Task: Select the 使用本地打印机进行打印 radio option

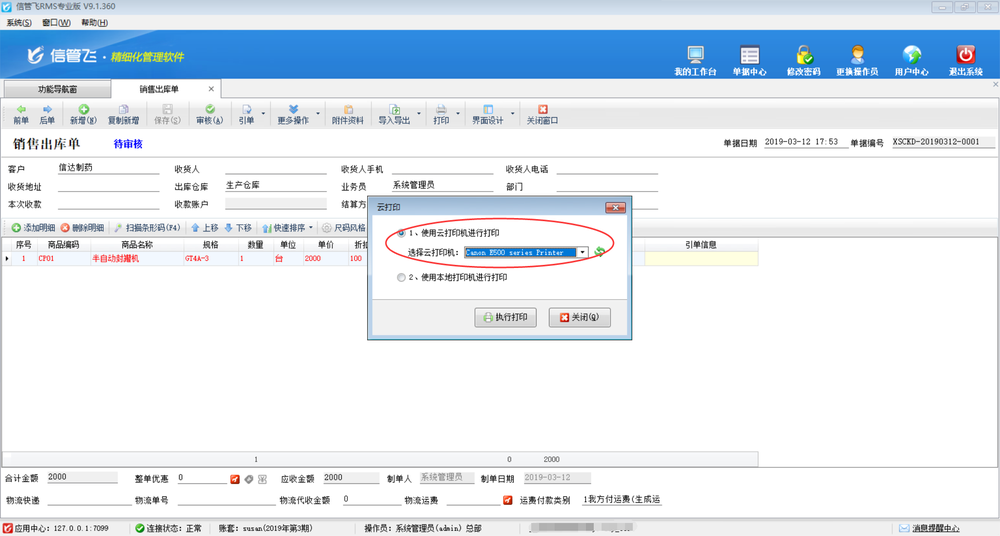Action: coord(402,278)
